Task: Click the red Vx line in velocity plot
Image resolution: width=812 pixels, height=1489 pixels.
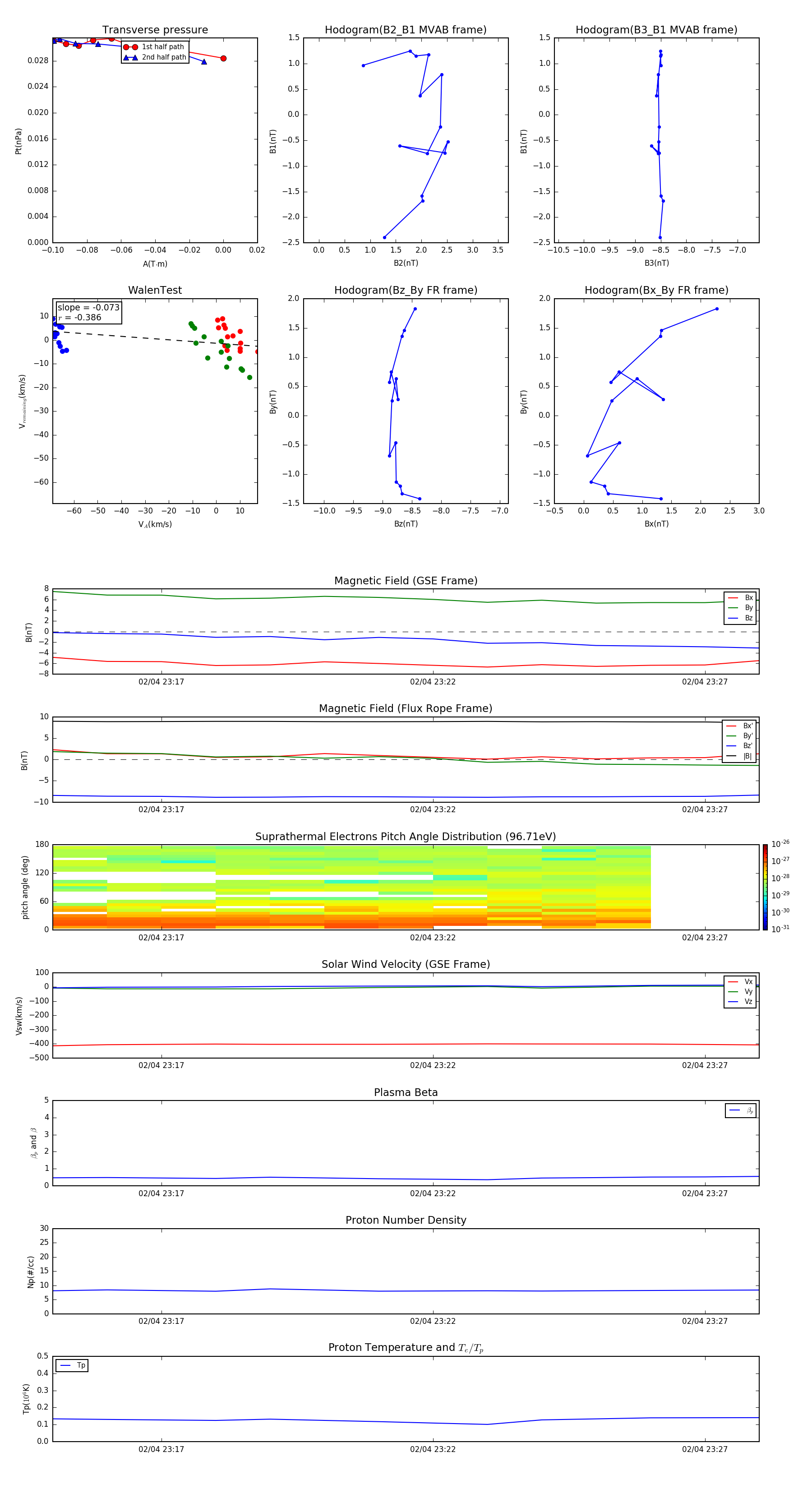Action: click(406, 1044)
